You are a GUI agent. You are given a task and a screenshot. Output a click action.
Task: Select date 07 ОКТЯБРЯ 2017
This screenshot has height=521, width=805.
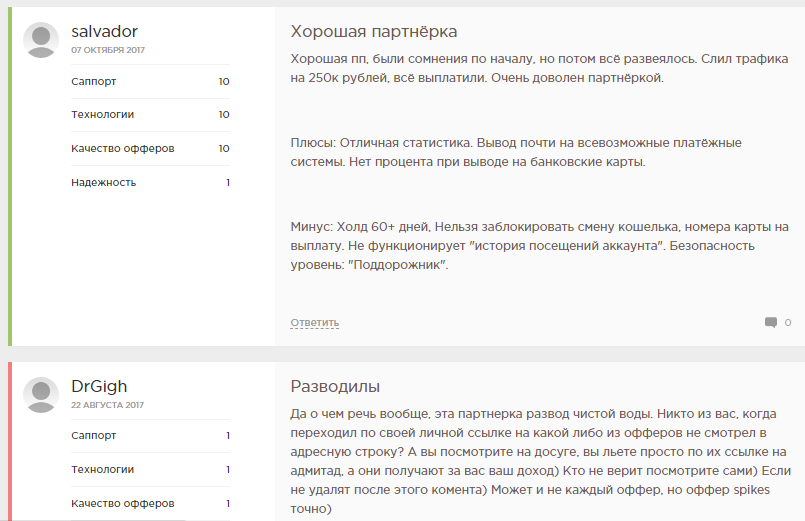coord(108,50)
